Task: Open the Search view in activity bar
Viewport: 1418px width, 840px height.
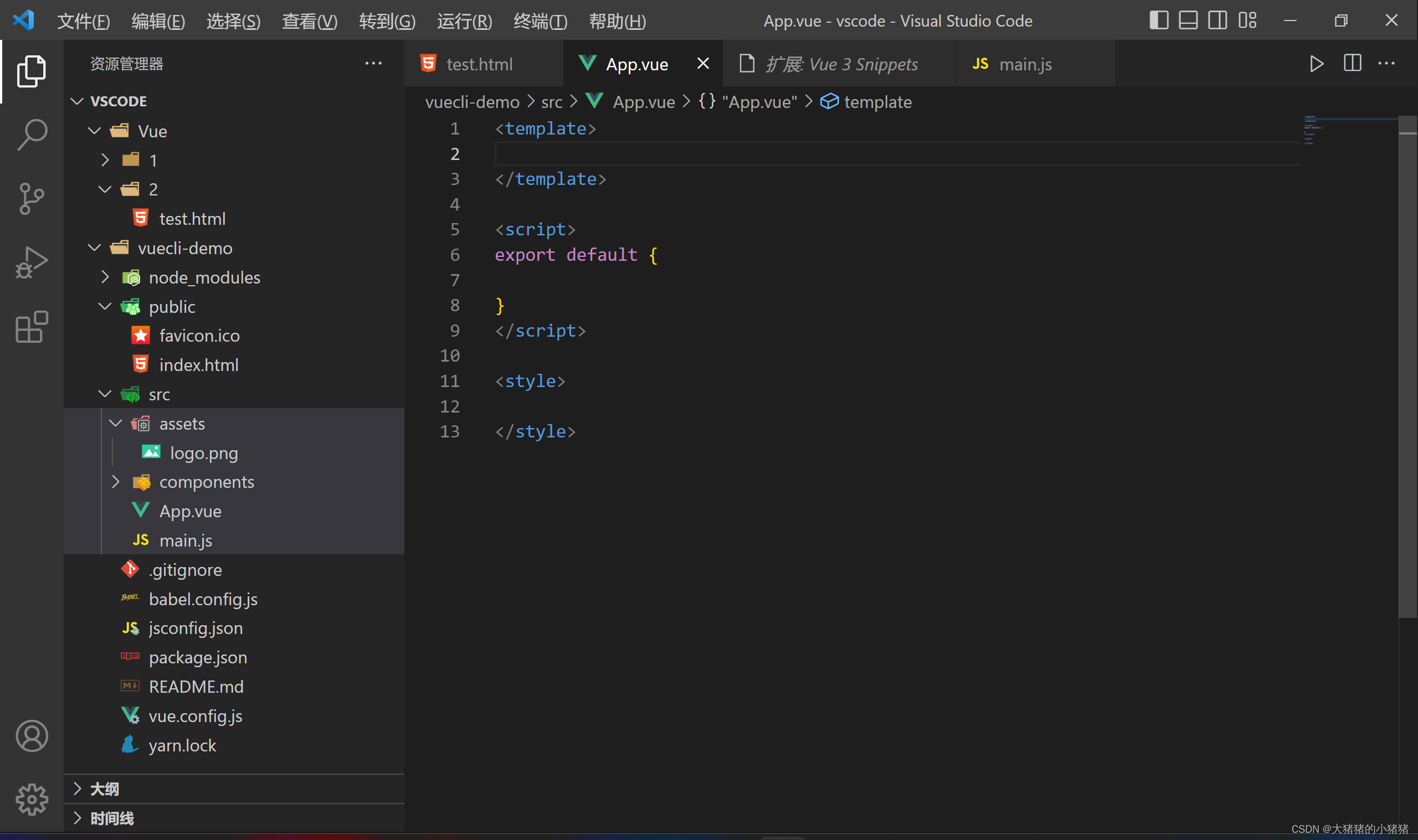Action: [x=32, y=135]
